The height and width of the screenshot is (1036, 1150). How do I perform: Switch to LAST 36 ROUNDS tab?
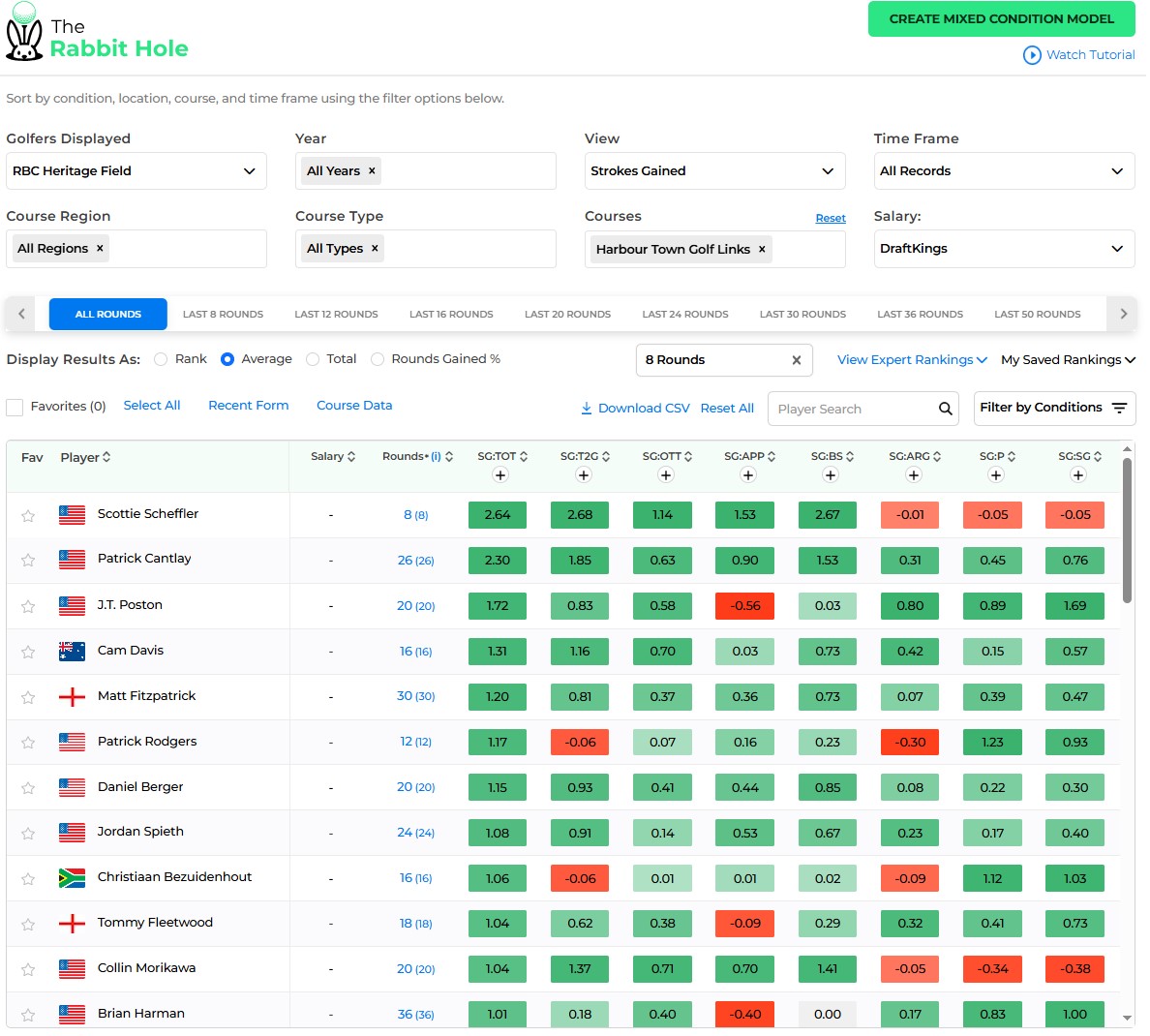click(x=922, y=315)
